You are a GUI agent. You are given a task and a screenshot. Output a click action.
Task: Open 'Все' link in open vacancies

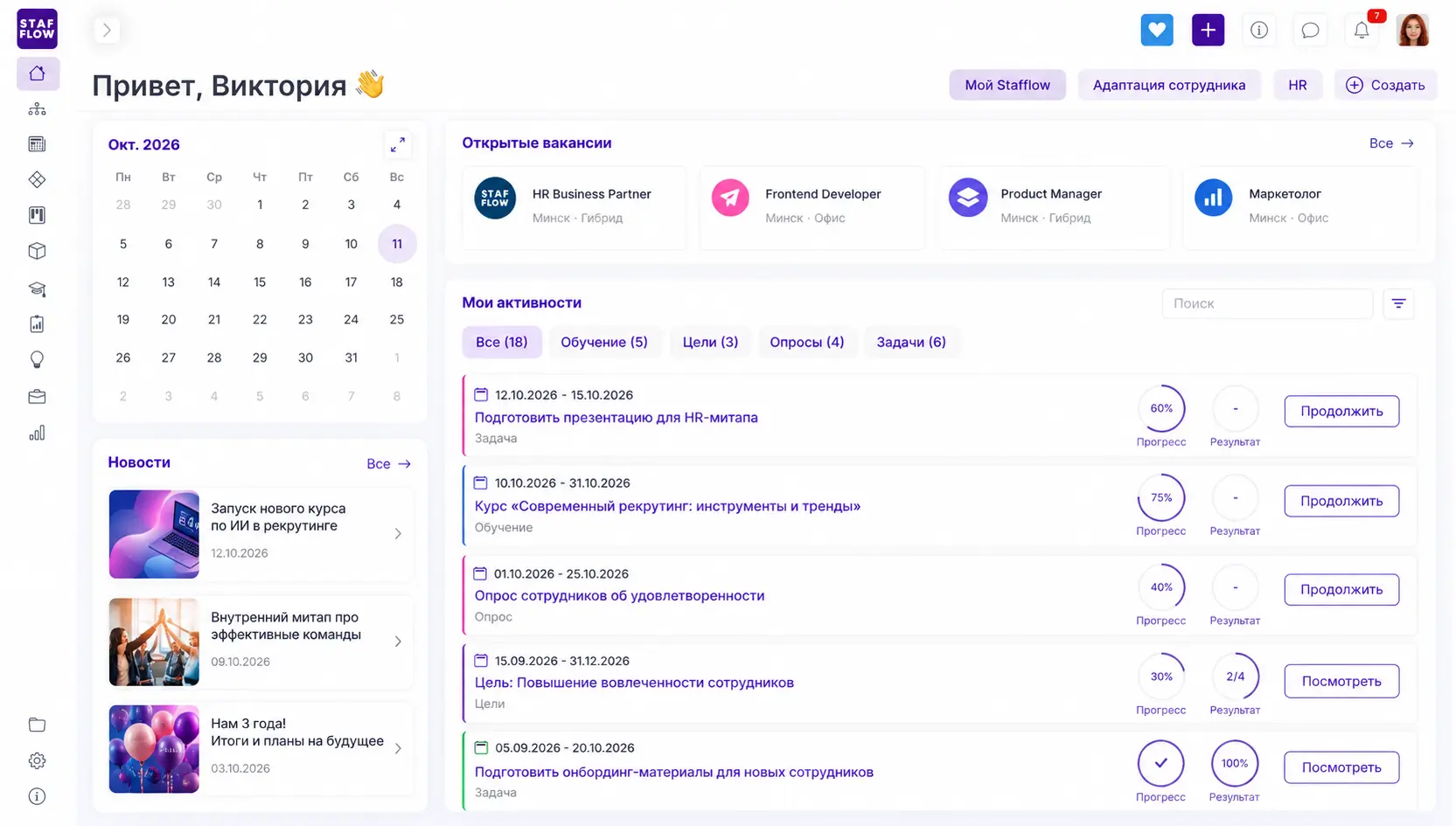pos(1391,143)
